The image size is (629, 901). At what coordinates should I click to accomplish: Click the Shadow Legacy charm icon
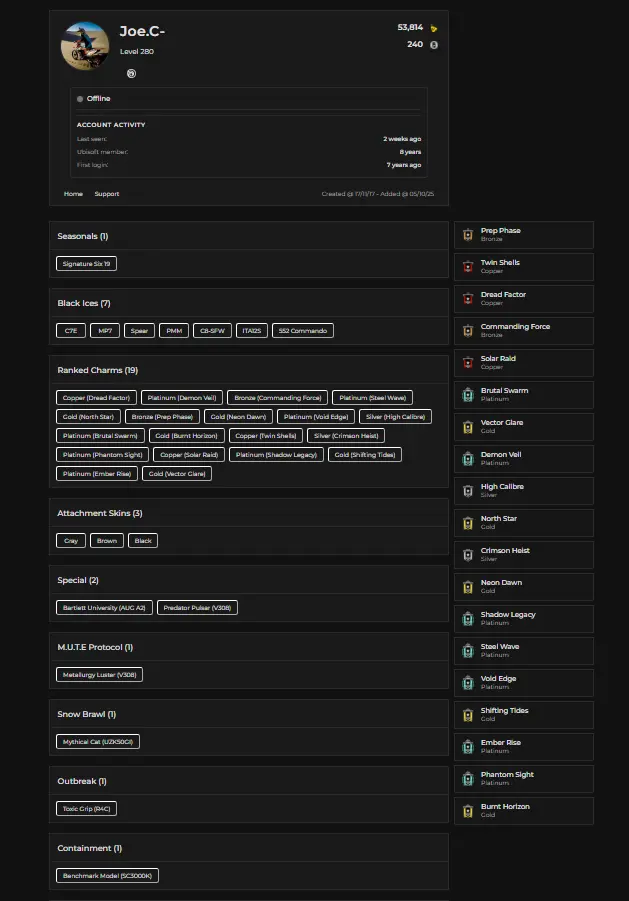(468, 619)
